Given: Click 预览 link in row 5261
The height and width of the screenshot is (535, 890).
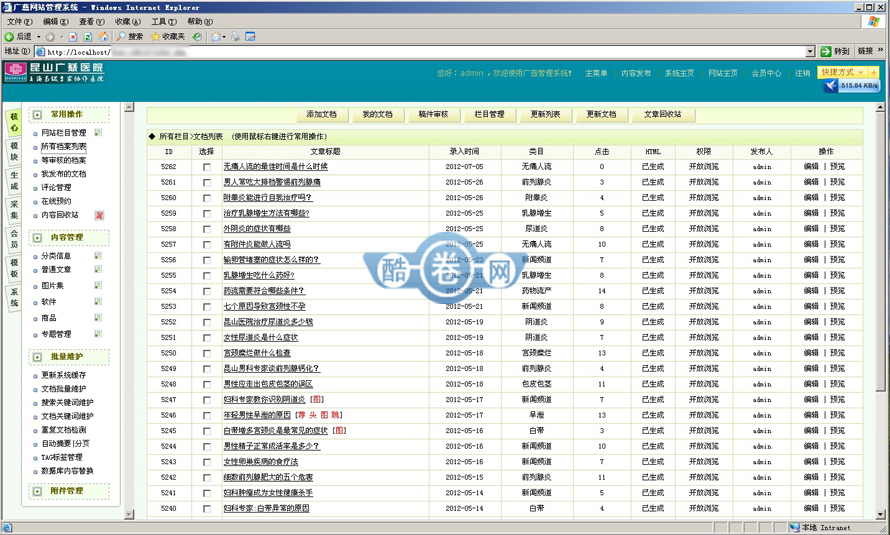Looking at the screenshot, I should pyautogui.click(x=837, y=183).
